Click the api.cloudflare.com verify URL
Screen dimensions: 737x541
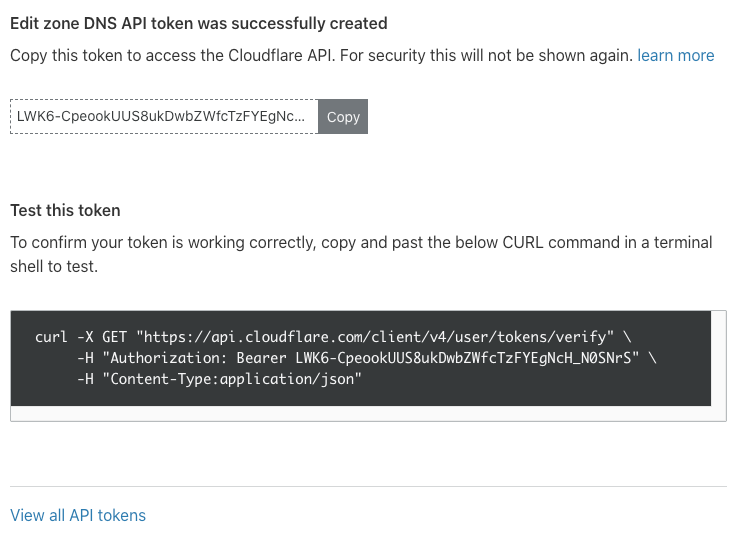click(376, 338)
